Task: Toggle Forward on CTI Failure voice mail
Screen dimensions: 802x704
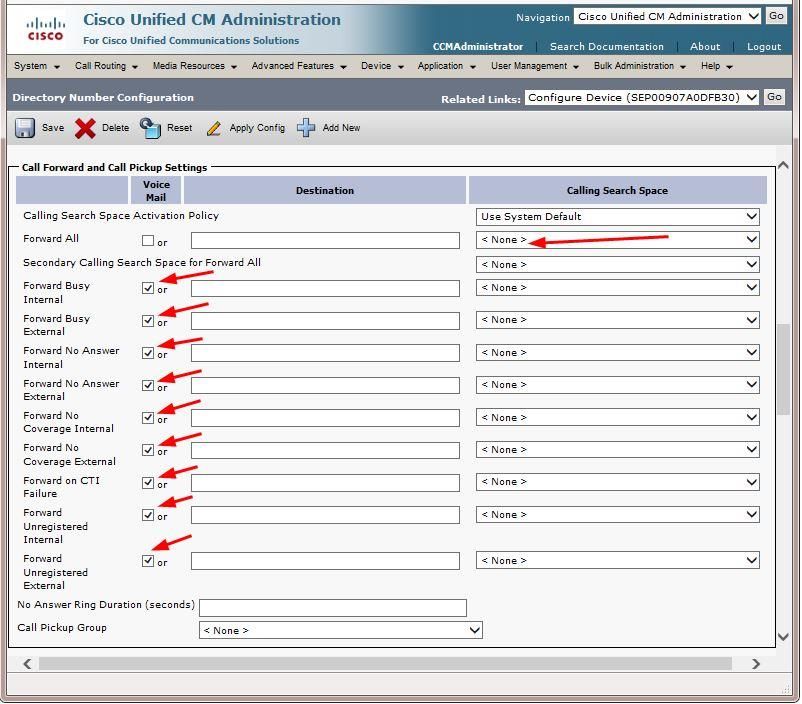Action: click(148, 482)
